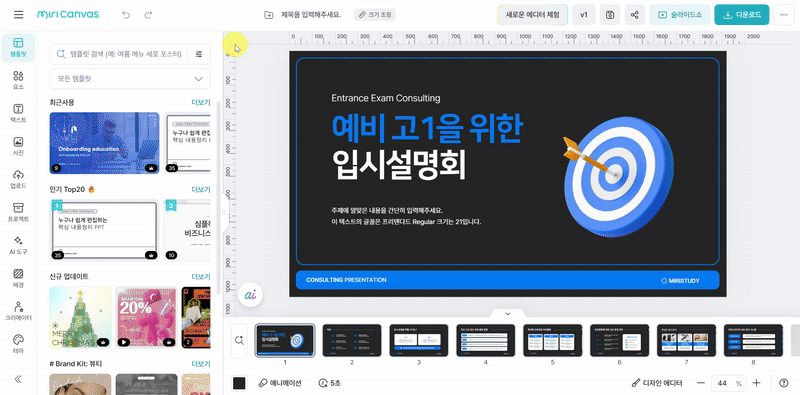Select slide 5 thumbnail
The image size is (800, 395).
click(x=553, y=340)
